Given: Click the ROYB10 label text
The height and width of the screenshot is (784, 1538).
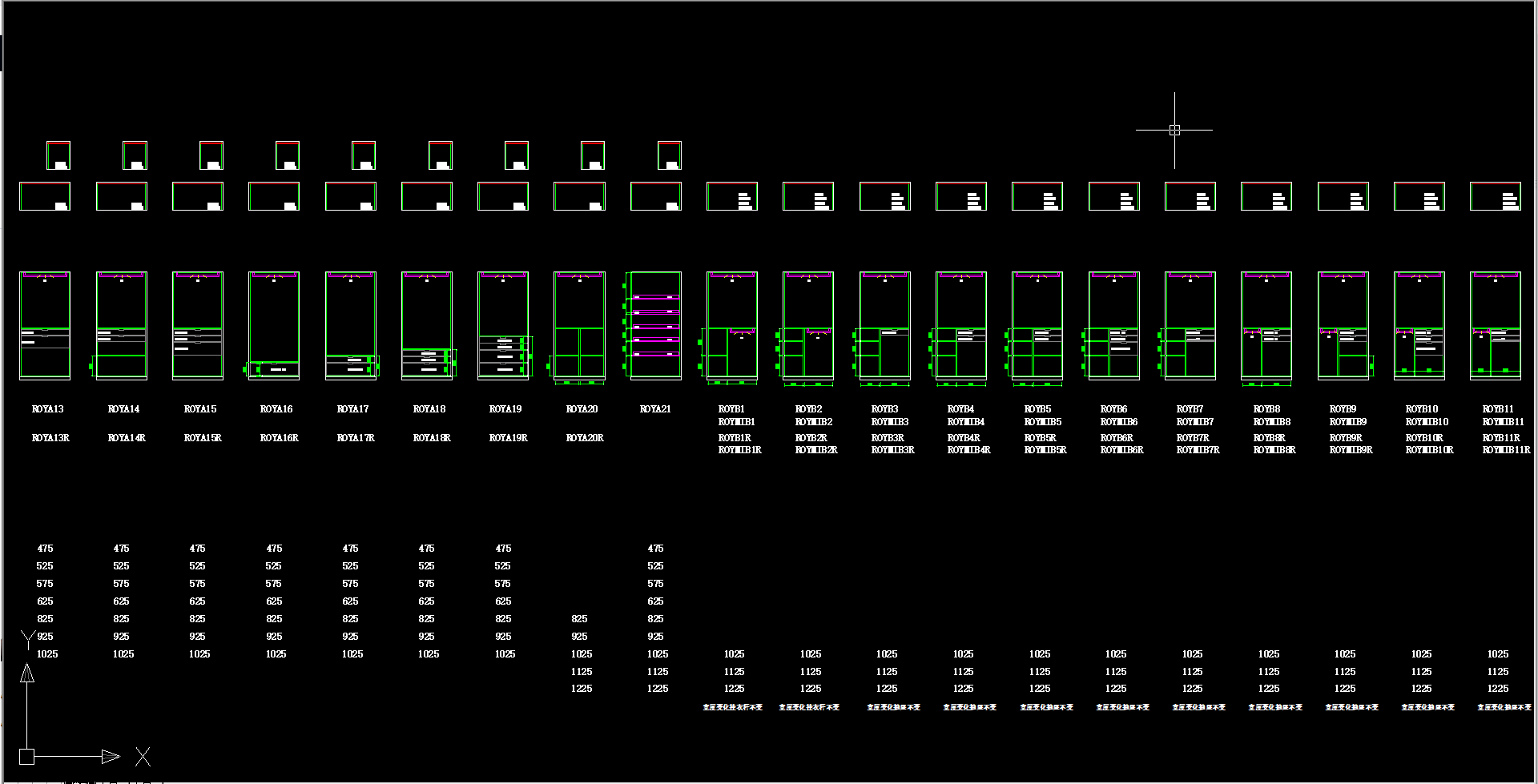Looking at the screenshot, I should pyautogui.click(x=1422, y=409).
